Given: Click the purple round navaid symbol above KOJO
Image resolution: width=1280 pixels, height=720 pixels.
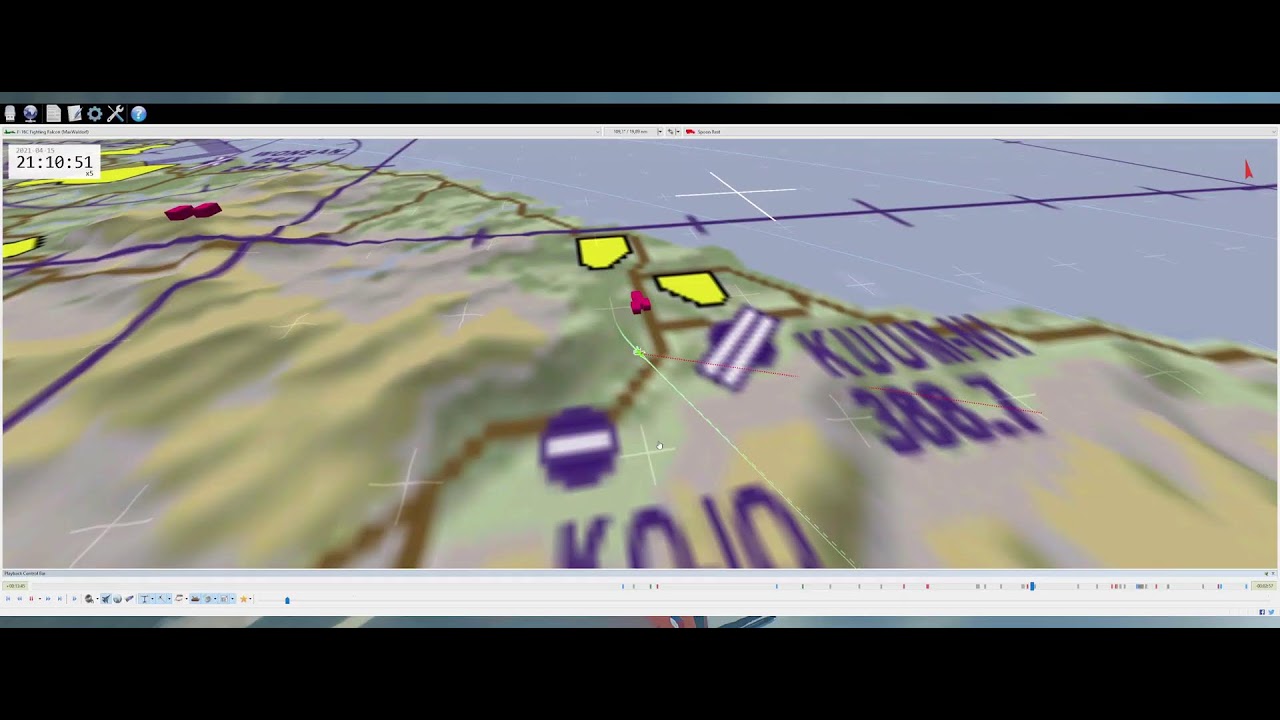Looking at the screenshot, I should coord(579,446).
